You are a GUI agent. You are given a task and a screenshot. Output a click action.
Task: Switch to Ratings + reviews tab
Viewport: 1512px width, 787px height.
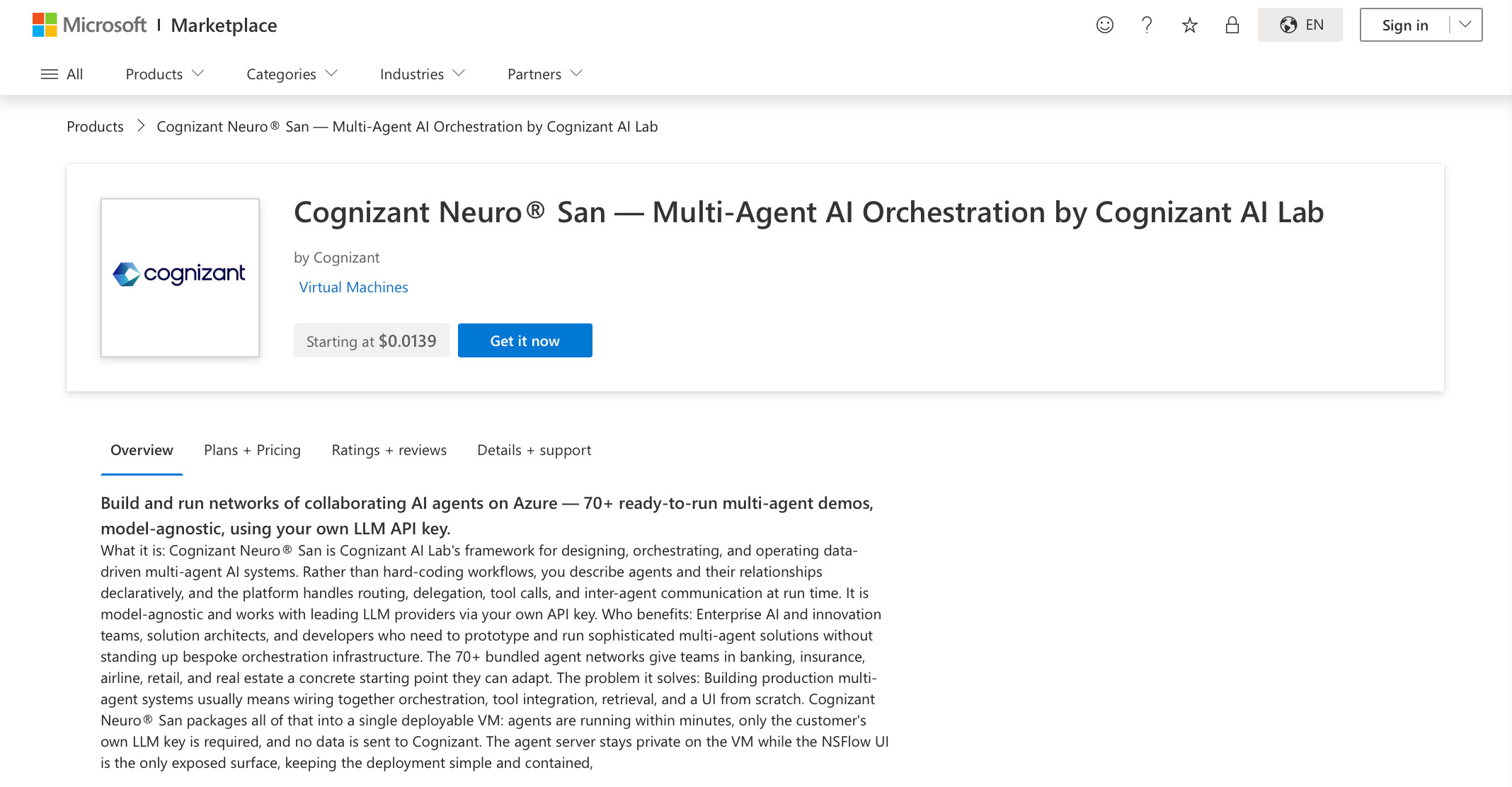click(389, 450)
